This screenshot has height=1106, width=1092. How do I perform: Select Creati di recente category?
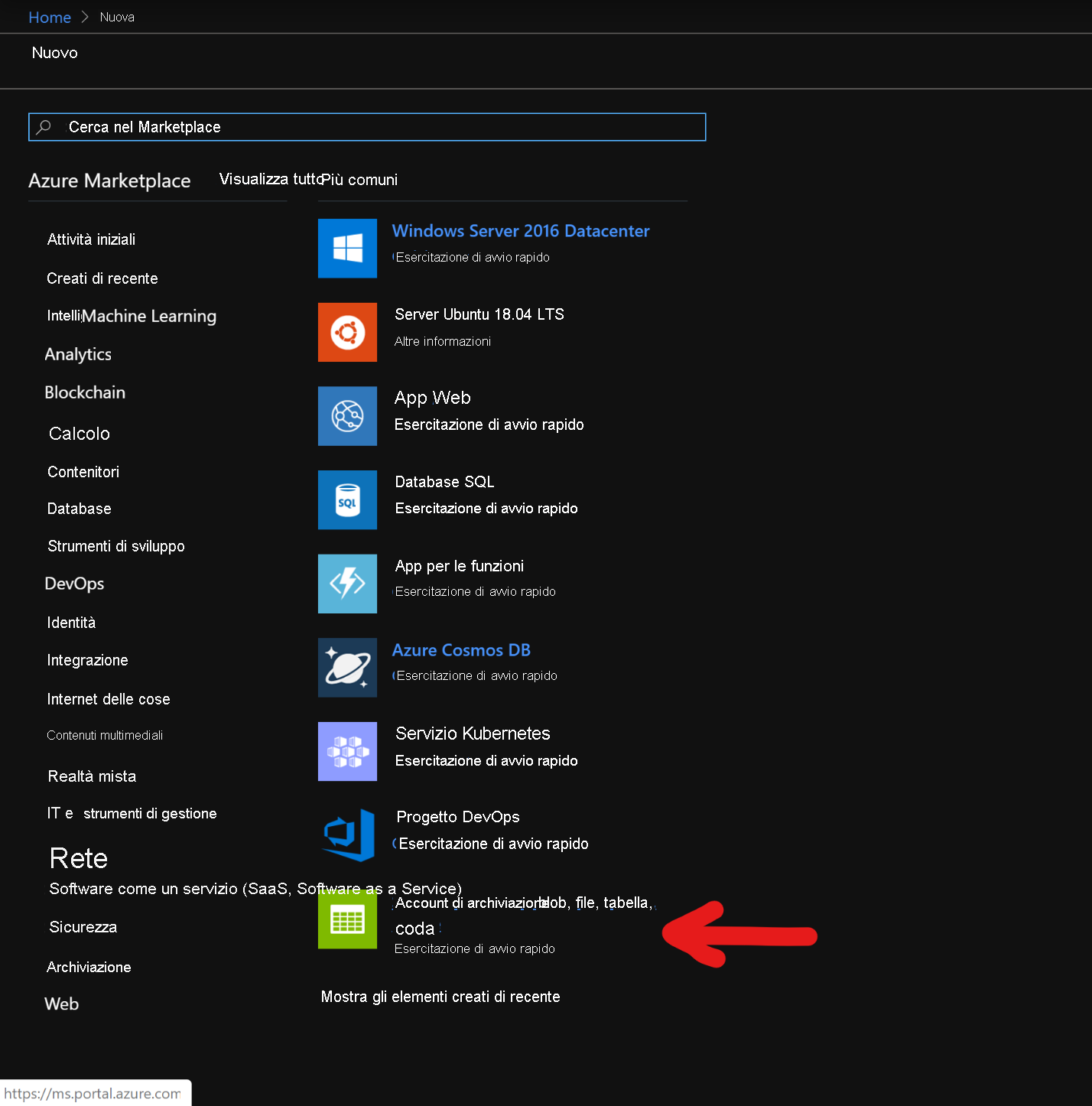click(102, 278)
